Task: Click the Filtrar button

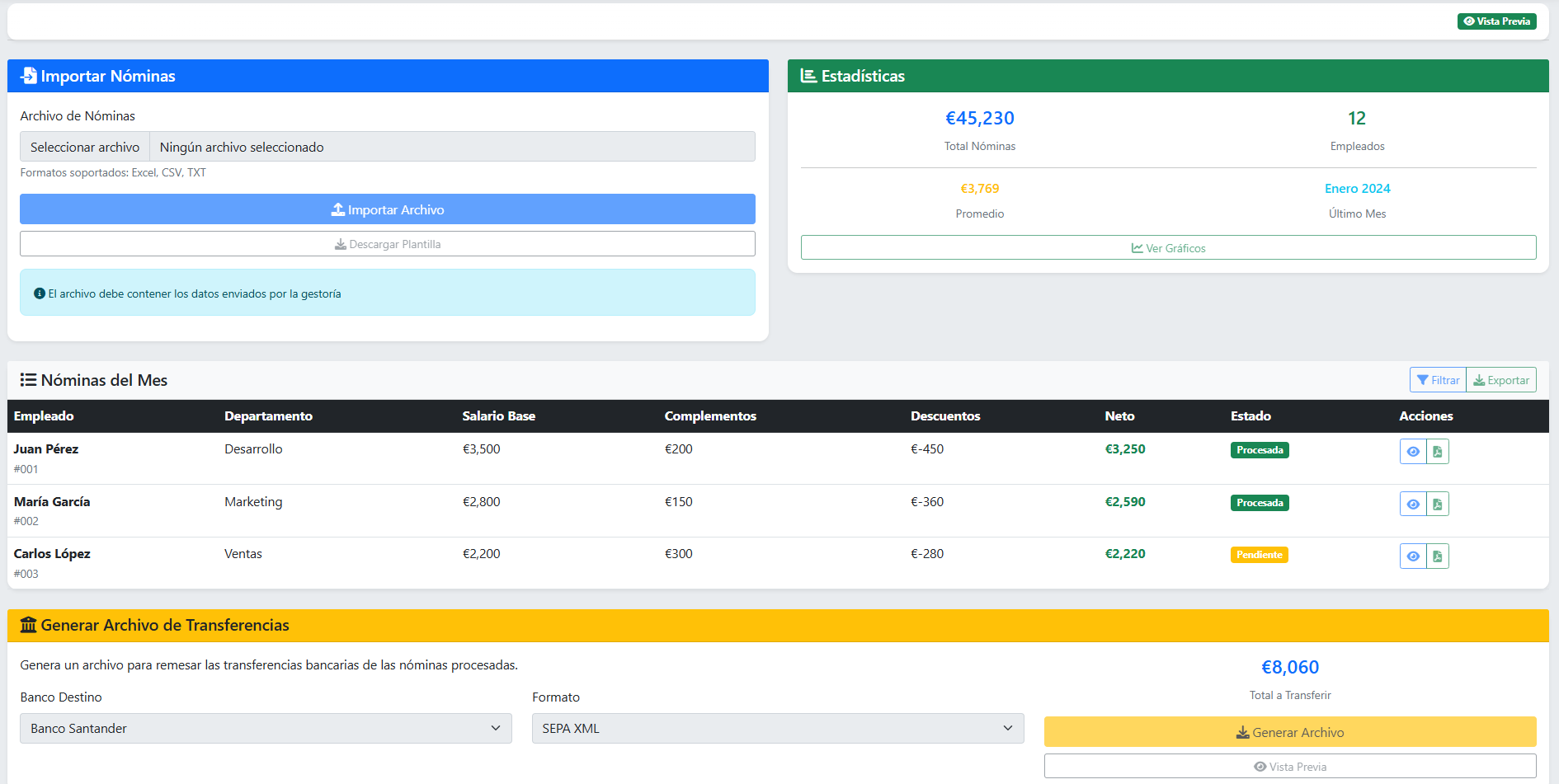Action: click(x=1438, y=380)
